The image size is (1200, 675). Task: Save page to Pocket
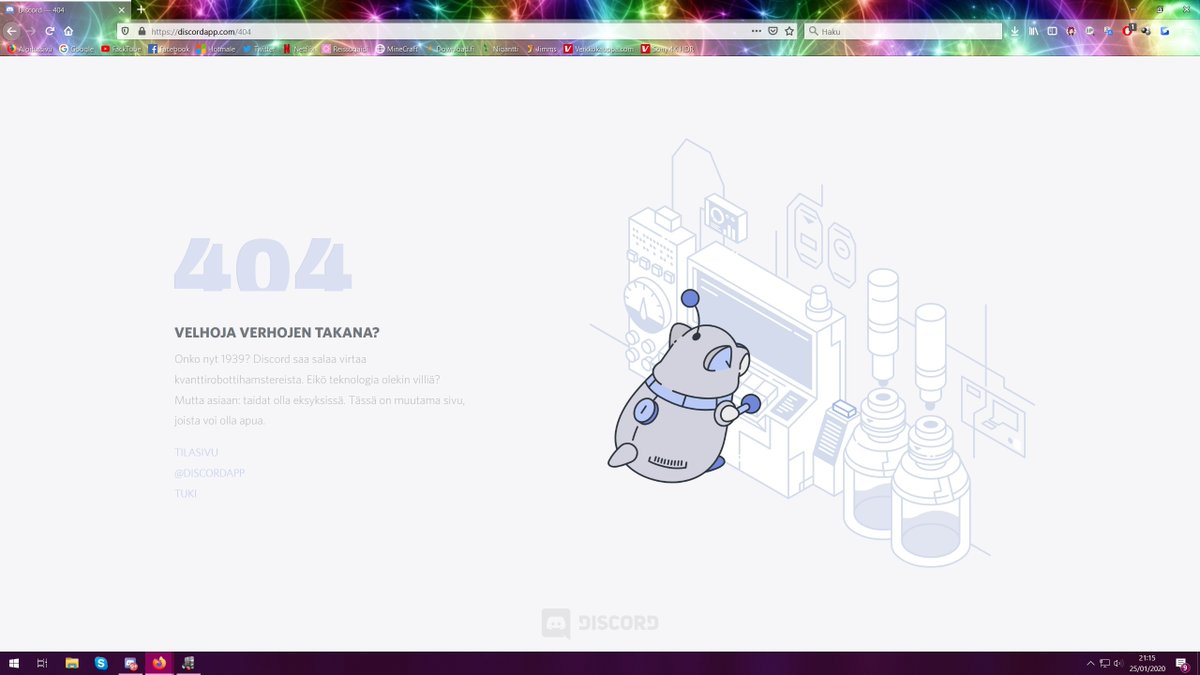(773, 31)
